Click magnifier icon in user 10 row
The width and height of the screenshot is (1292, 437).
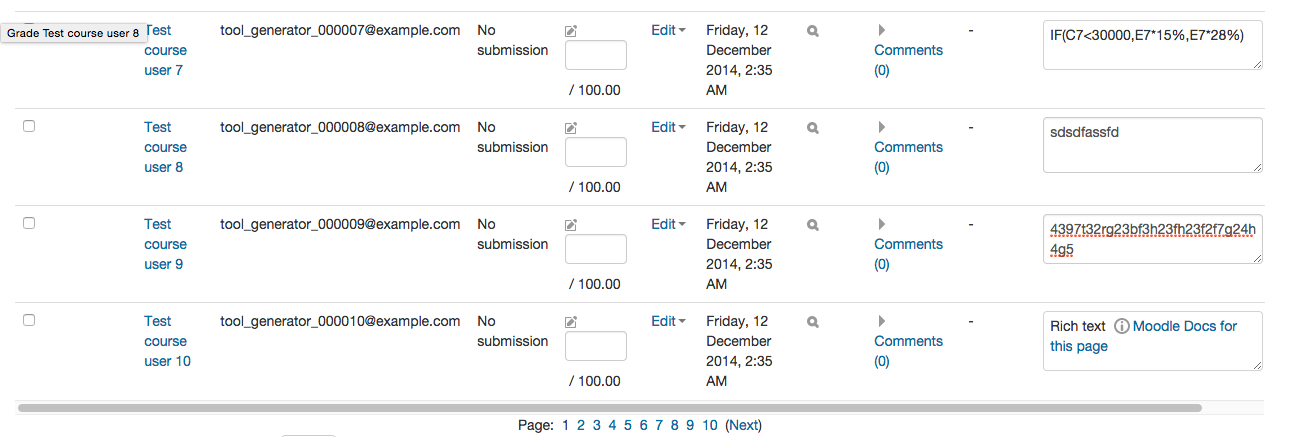tap(813, 322)
